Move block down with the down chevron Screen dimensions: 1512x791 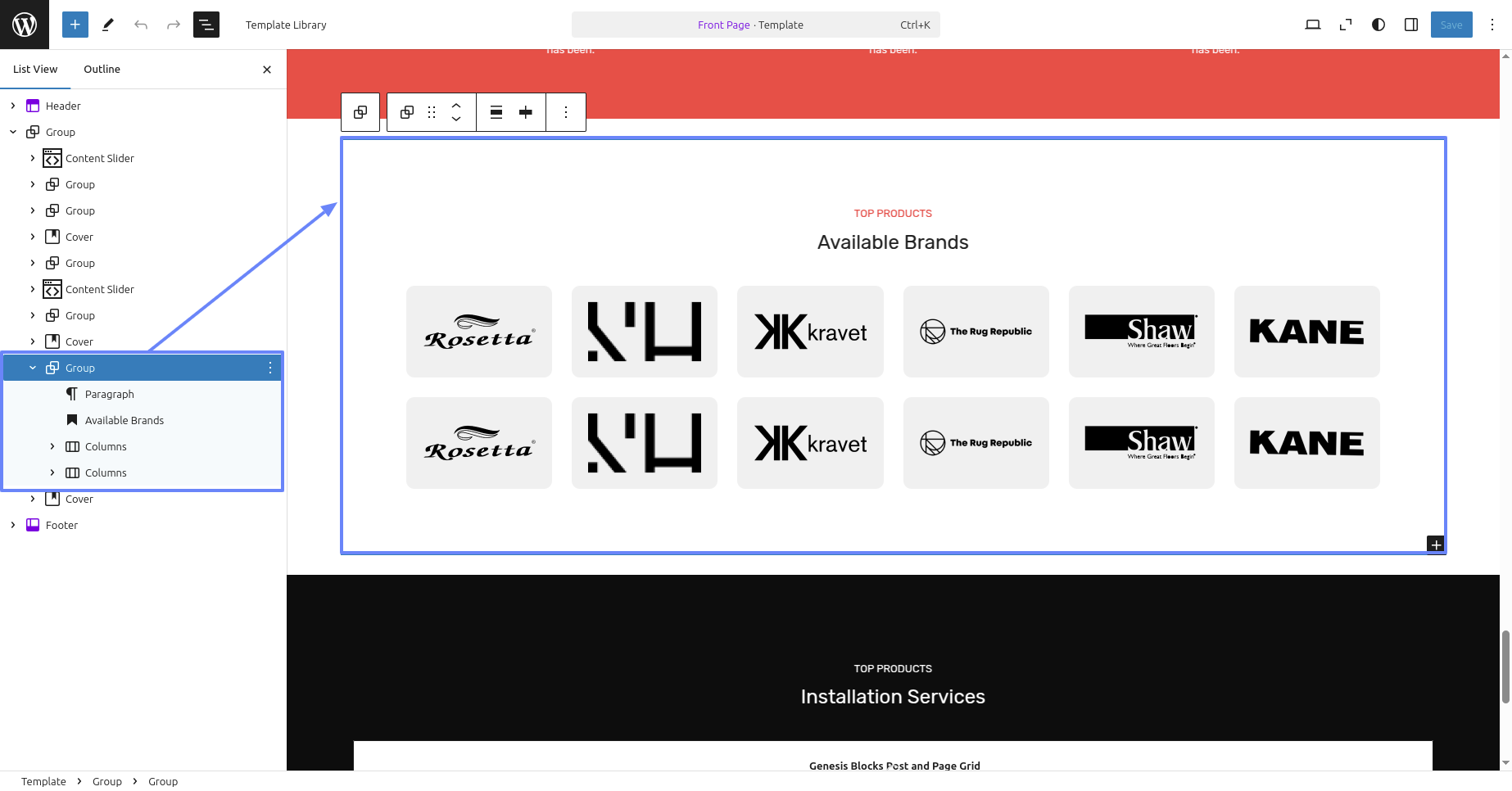[456, 120]
